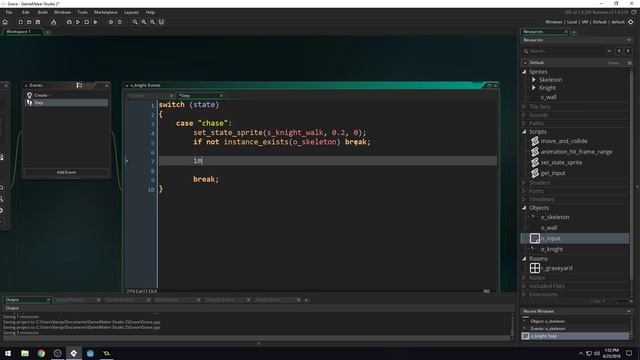The image size is (640, 360).
Task: Expand the Knight sprite group
Action: pos(533,88)
